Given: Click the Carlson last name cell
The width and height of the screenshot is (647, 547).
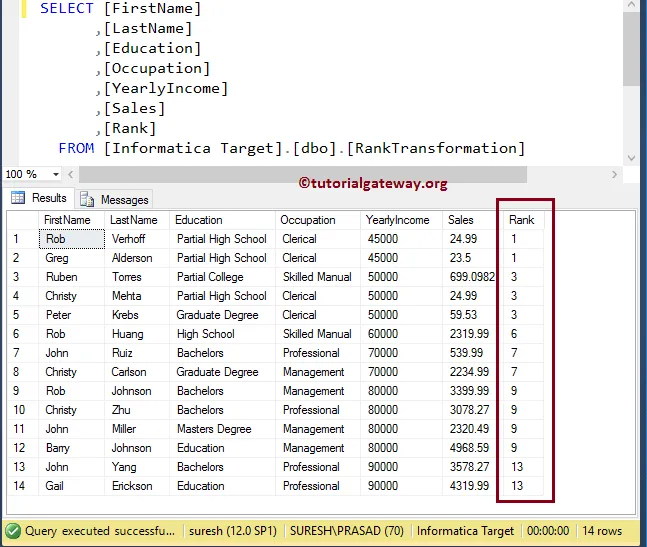Looking at the screenshot, I should [x=137, y=372].
